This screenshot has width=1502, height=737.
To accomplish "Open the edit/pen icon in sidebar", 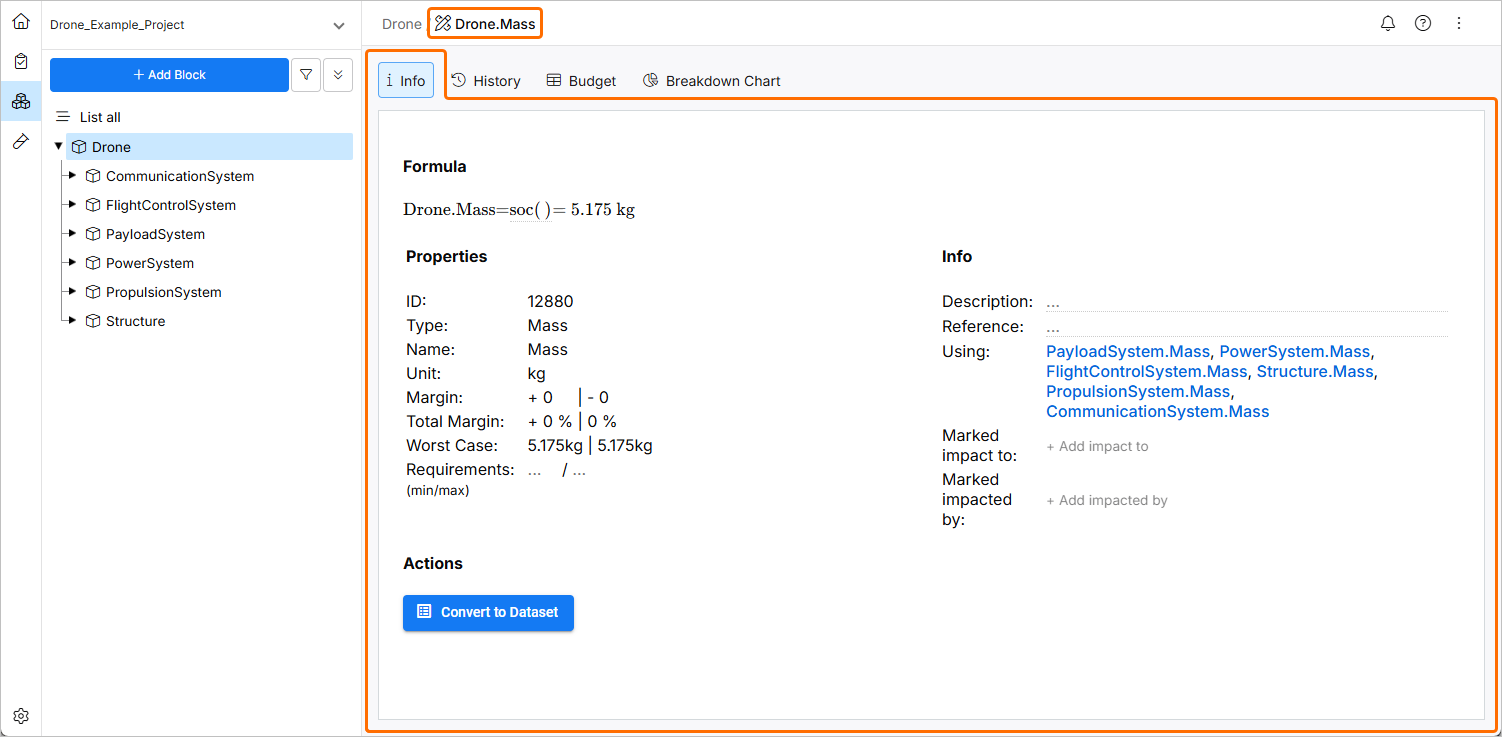I will point(21,140).
